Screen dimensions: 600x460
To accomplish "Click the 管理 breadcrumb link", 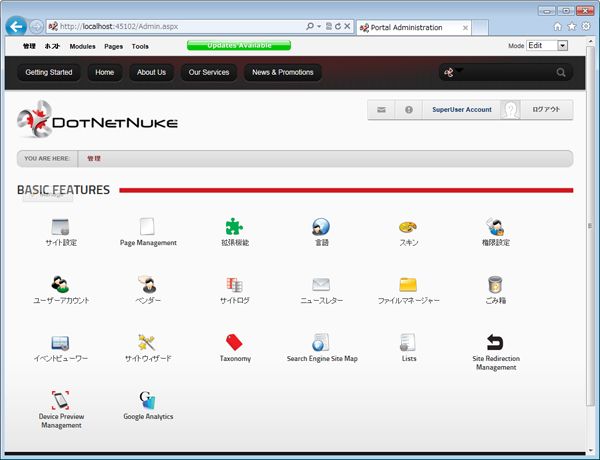I will [x=94, y=158].
